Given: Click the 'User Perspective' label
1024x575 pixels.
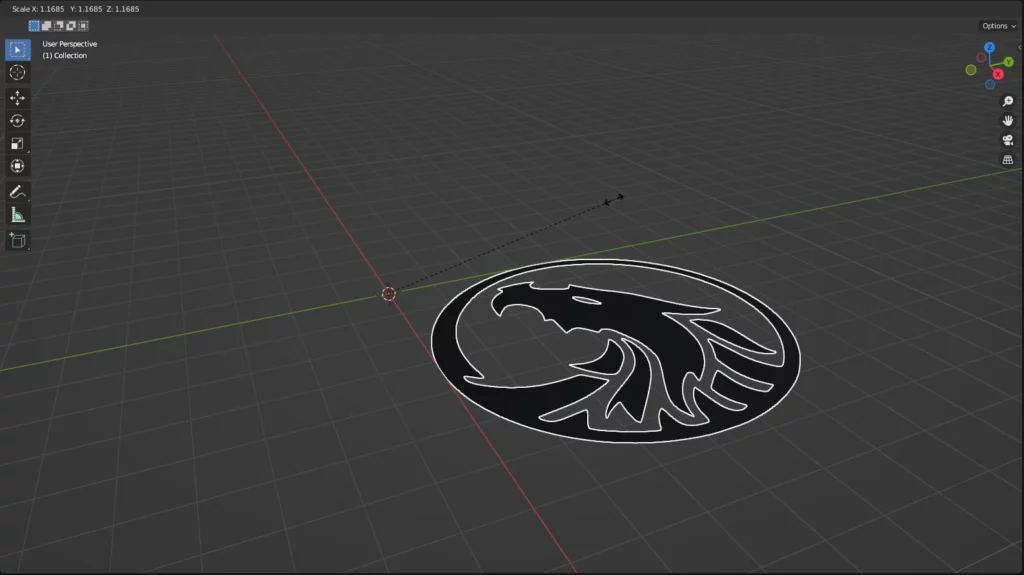Looking at the screenshot, I should click(x=70, y=44).
